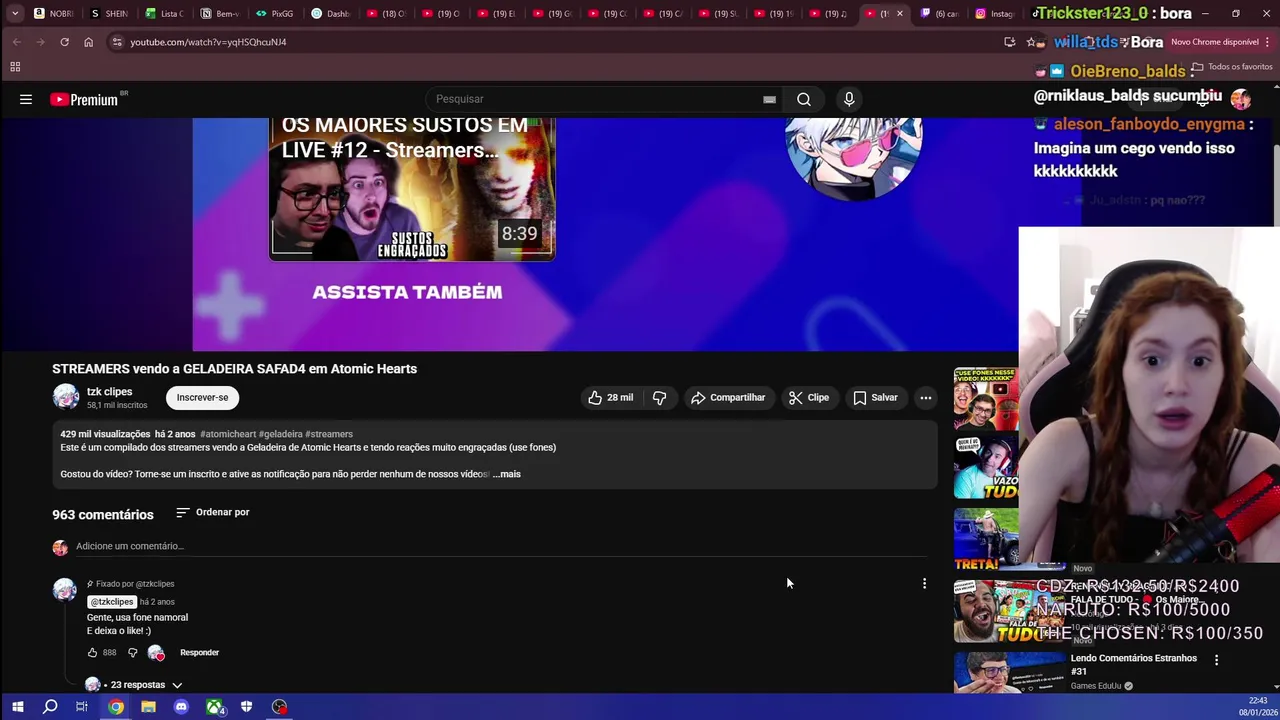Start voice search with the microphone
The height and width of the screenshot is (720, 1280).
(849, 99)
